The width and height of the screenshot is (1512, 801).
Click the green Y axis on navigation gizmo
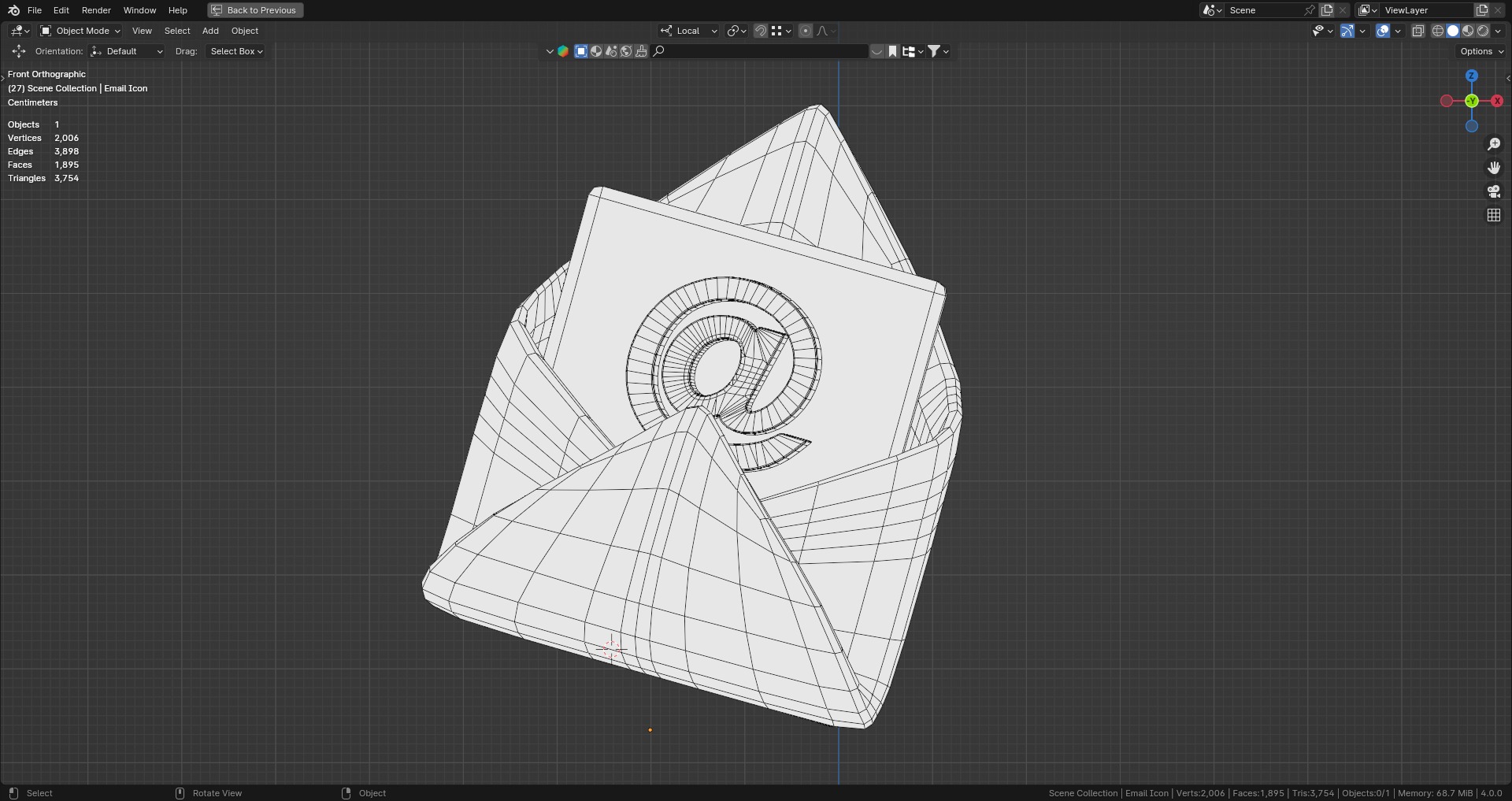(1472, 101)
